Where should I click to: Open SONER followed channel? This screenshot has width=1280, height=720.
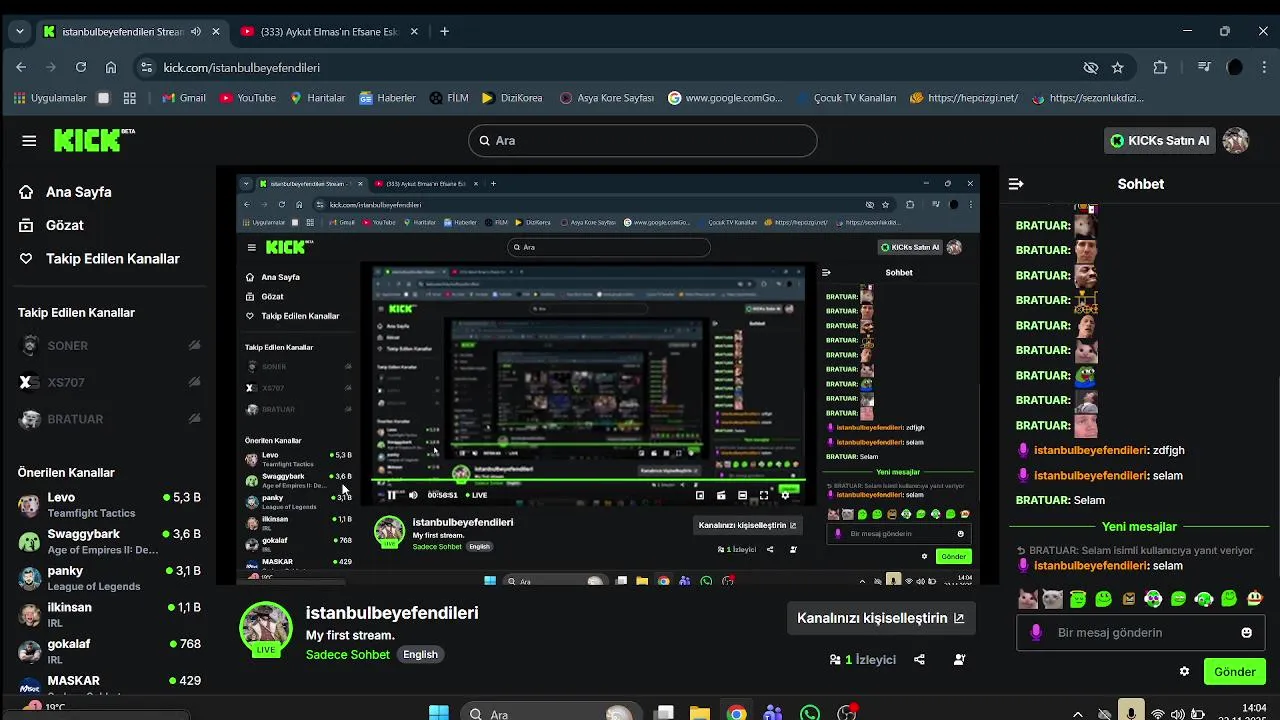(68, 346)
